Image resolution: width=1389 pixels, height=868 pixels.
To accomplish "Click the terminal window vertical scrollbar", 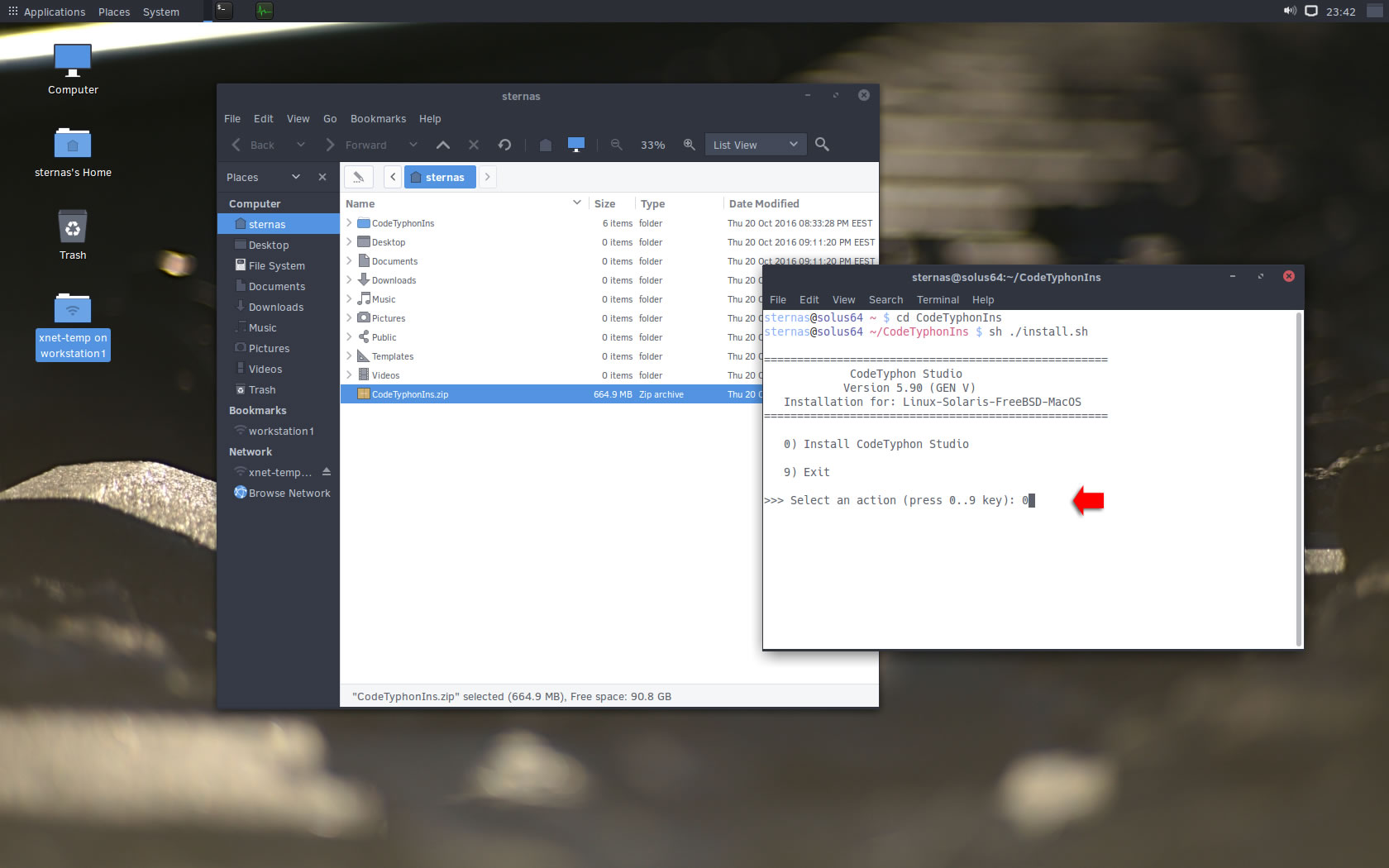I will 1300,479.
